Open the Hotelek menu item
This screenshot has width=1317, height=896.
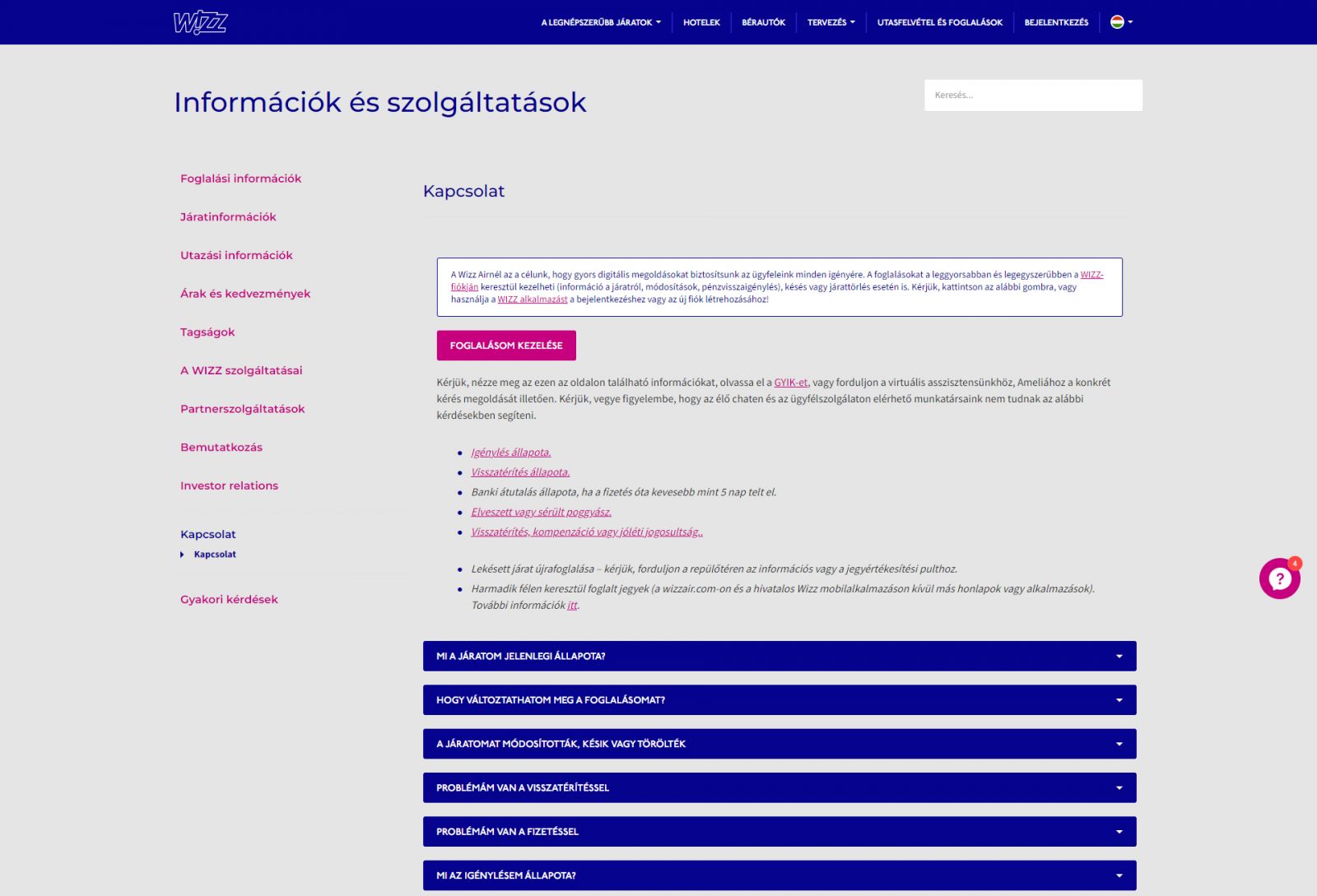coord(701,22)
